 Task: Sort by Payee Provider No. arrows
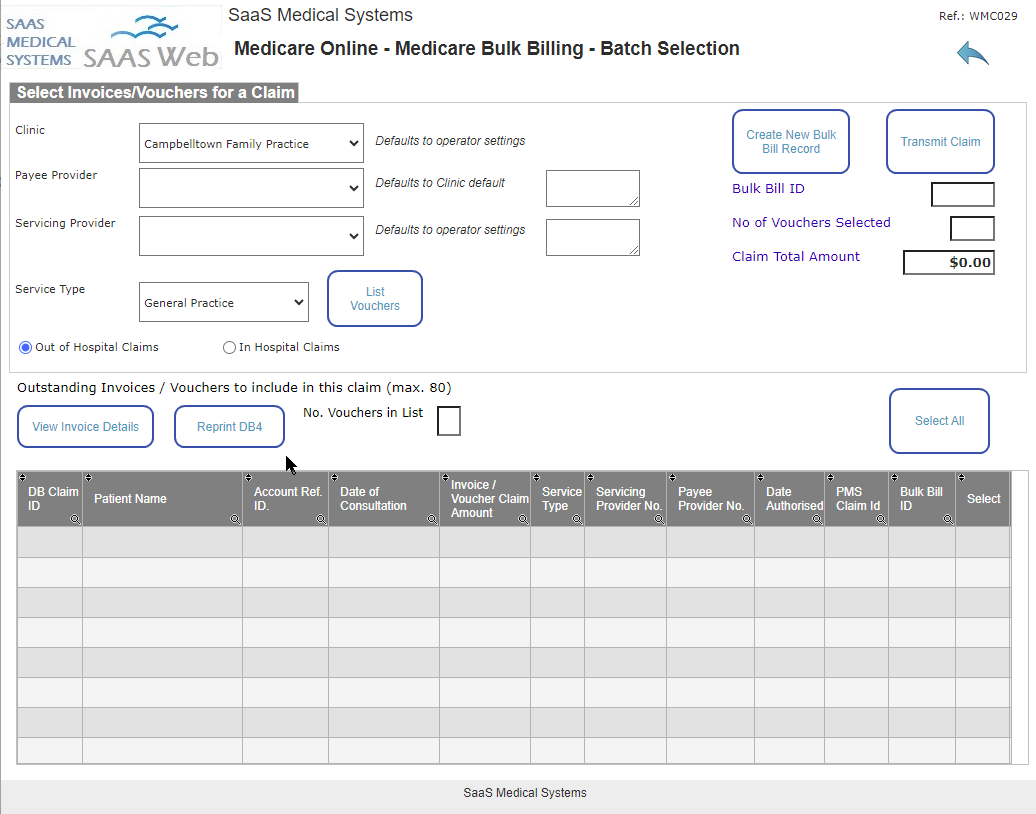pyautogui.click(x=673, y=477)
